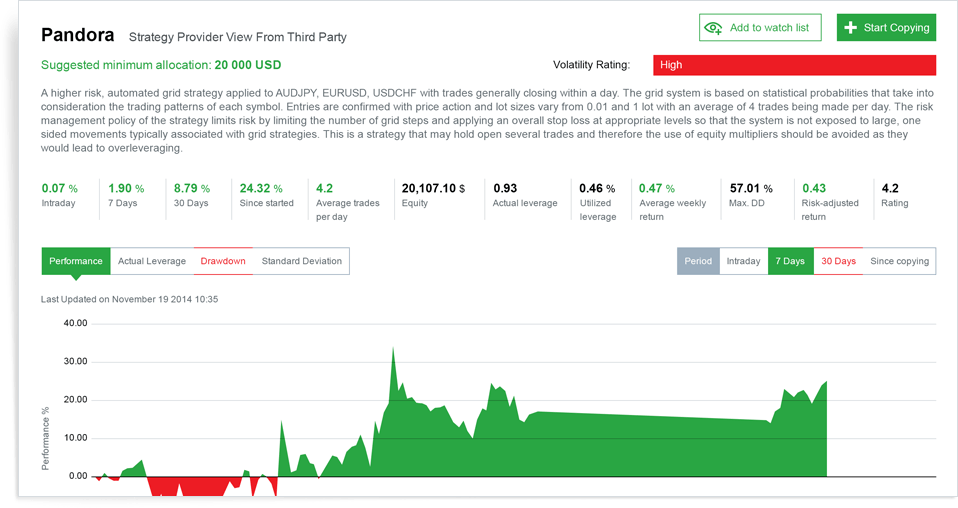Open the Drawdown tab
This screenshot has width=958, height=508.
point(223,261)
